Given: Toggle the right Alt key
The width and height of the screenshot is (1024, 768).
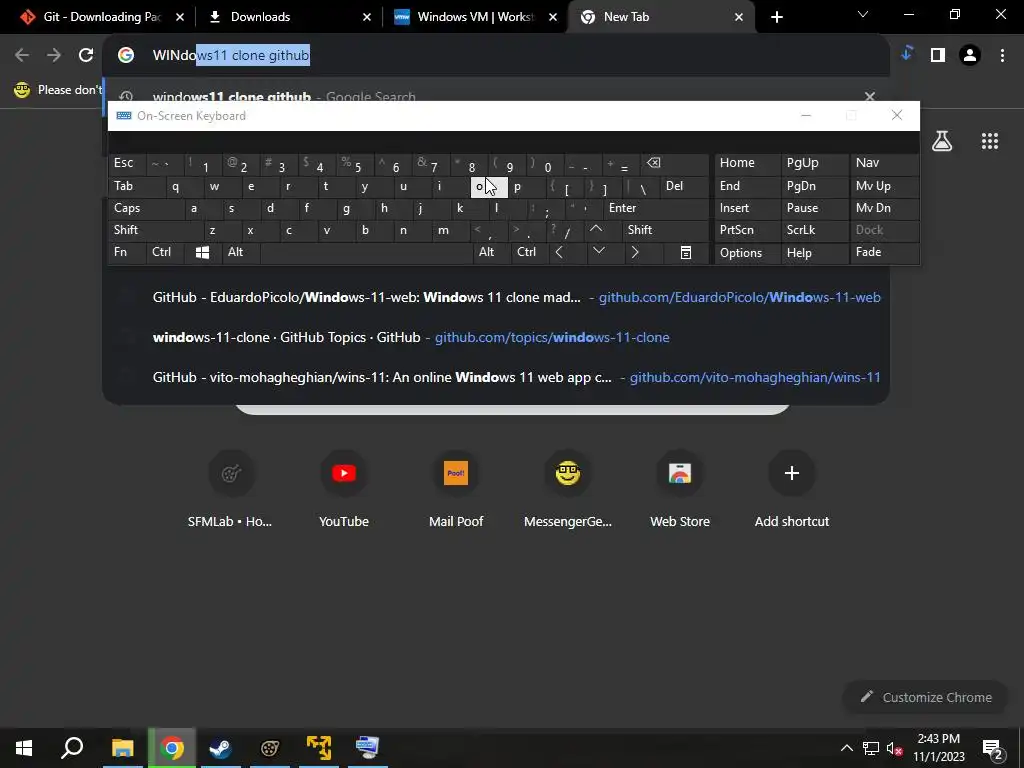Looking at the screenshot, I should [490, 252].
